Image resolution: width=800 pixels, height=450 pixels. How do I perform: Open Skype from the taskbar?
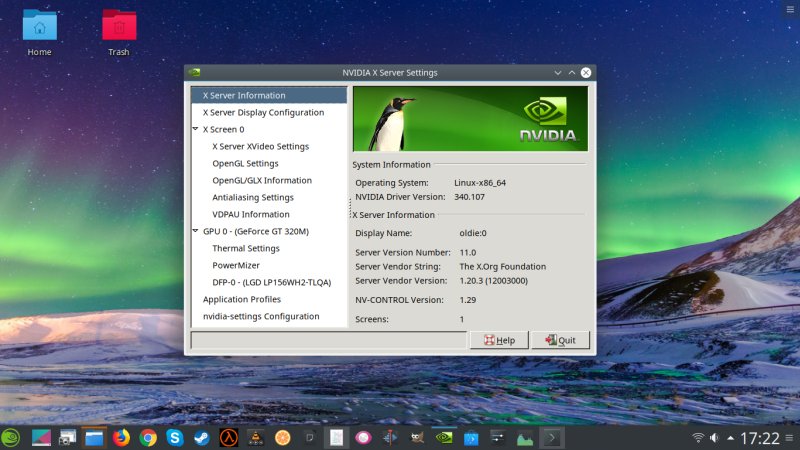tap(175, 438)
